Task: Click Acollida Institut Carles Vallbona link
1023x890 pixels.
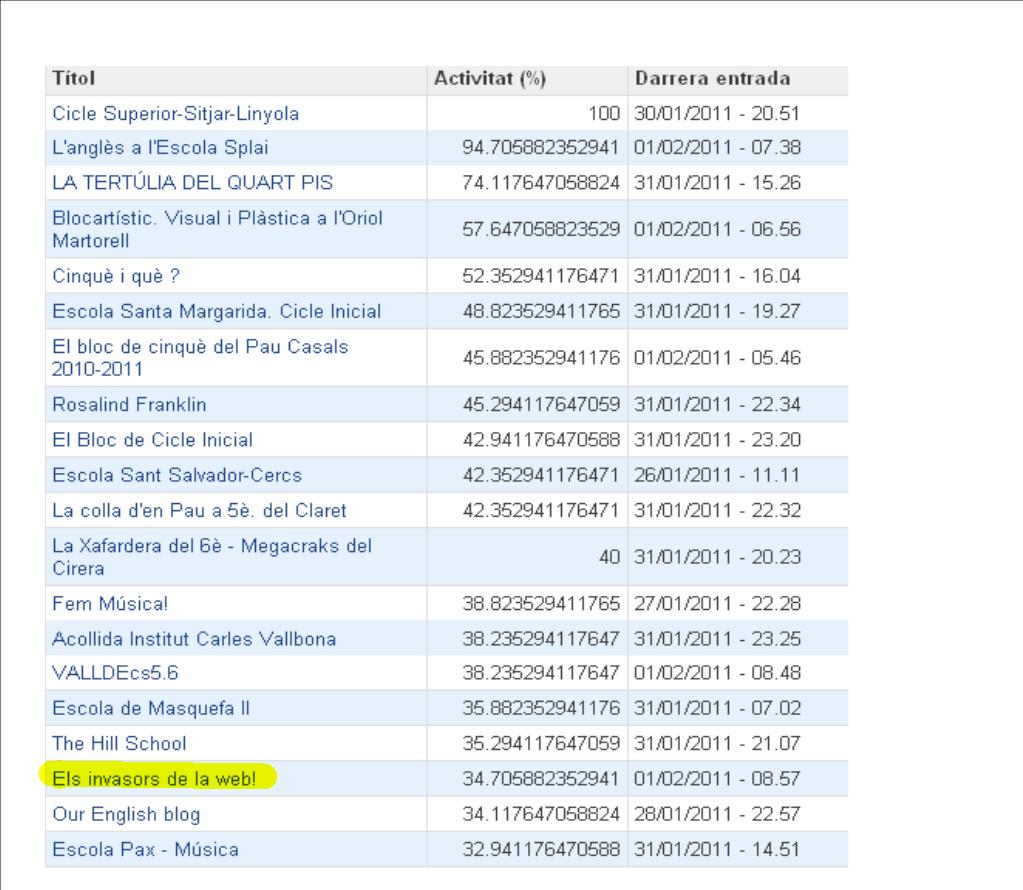Action: (194, 639)
